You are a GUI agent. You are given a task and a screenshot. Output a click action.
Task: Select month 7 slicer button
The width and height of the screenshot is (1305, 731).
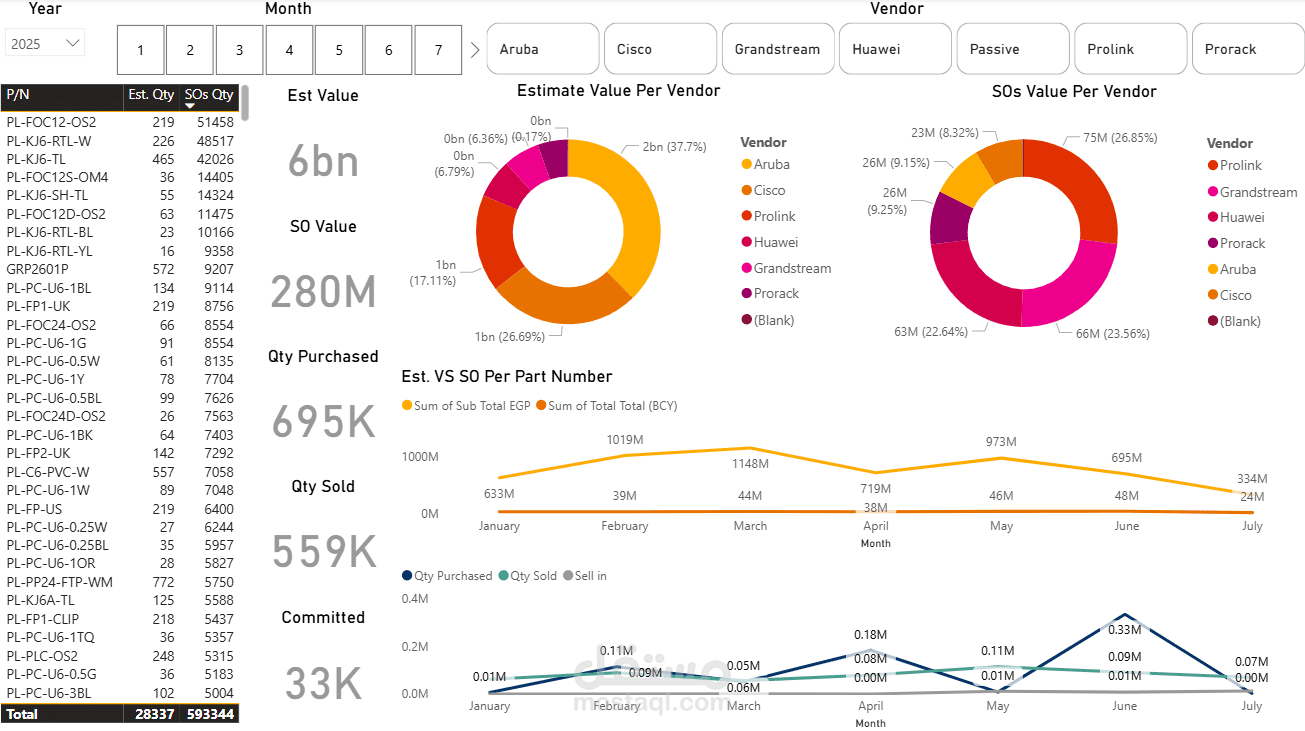tap(439, 50)
